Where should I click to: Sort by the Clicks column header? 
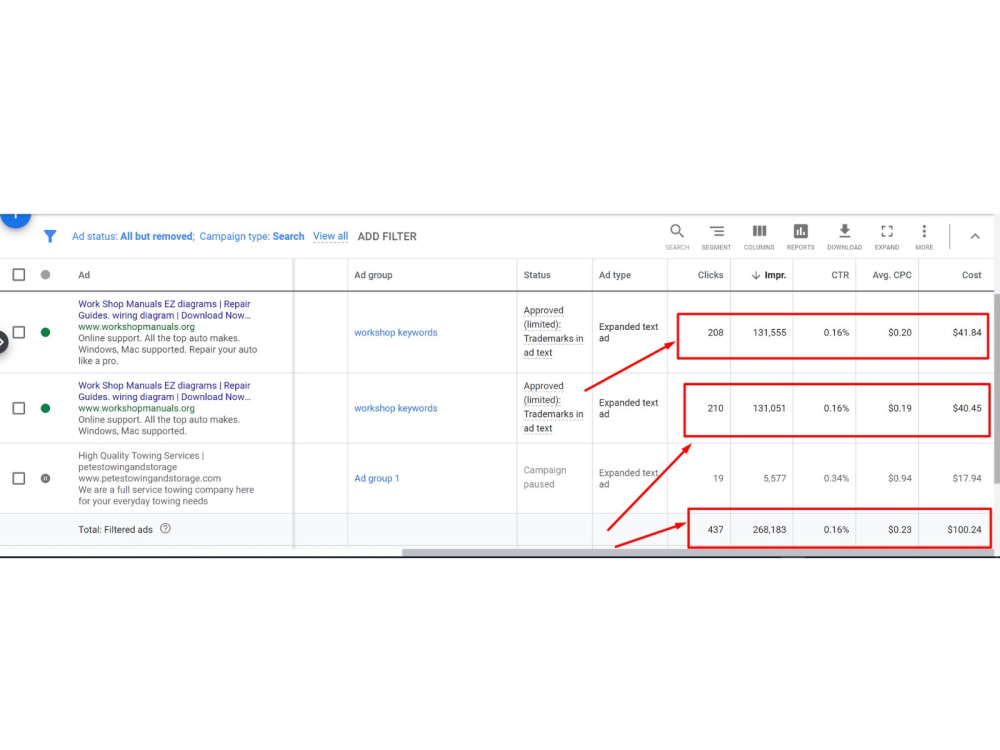coord(710,275)
